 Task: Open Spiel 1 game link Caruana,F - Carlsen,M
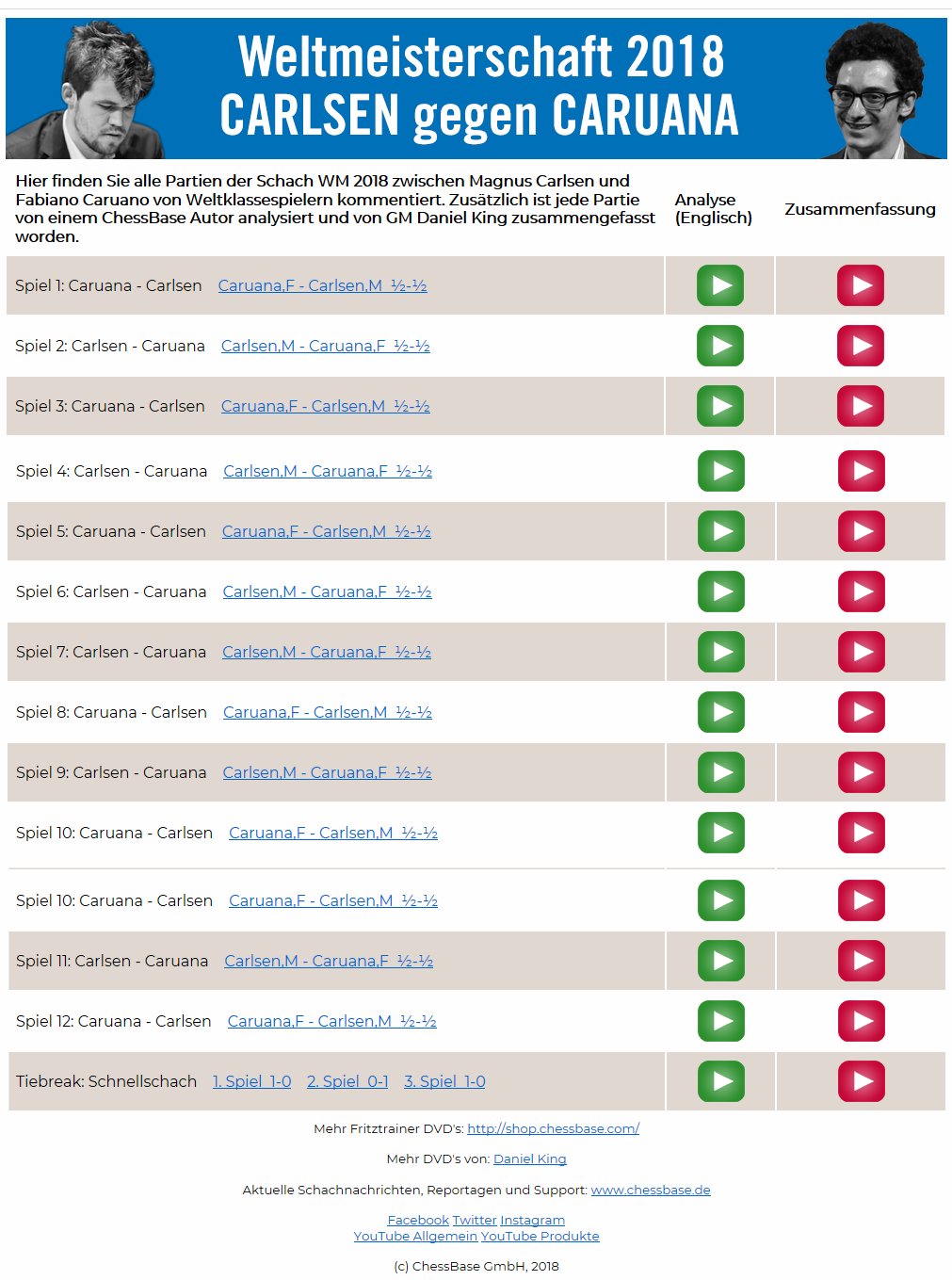(x=322, y=285)
